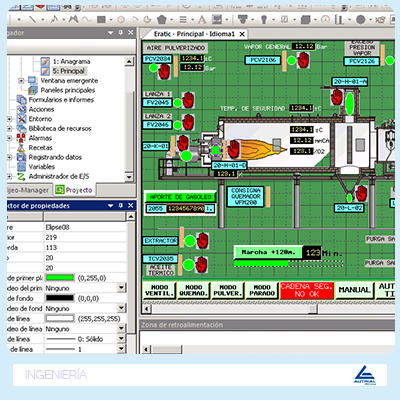Click the MODO VENTIL. button
Viewport: 400px width, 400px height.
click(x=159, y=290)
